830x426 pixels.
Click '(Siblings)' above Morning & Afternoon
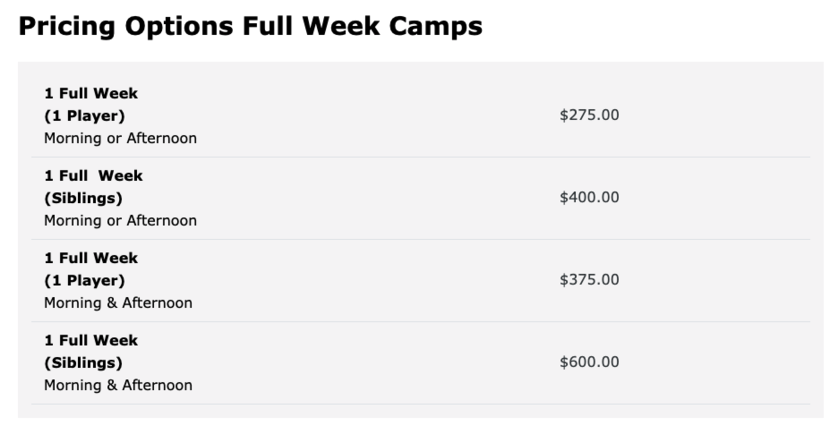pos(84,363)
